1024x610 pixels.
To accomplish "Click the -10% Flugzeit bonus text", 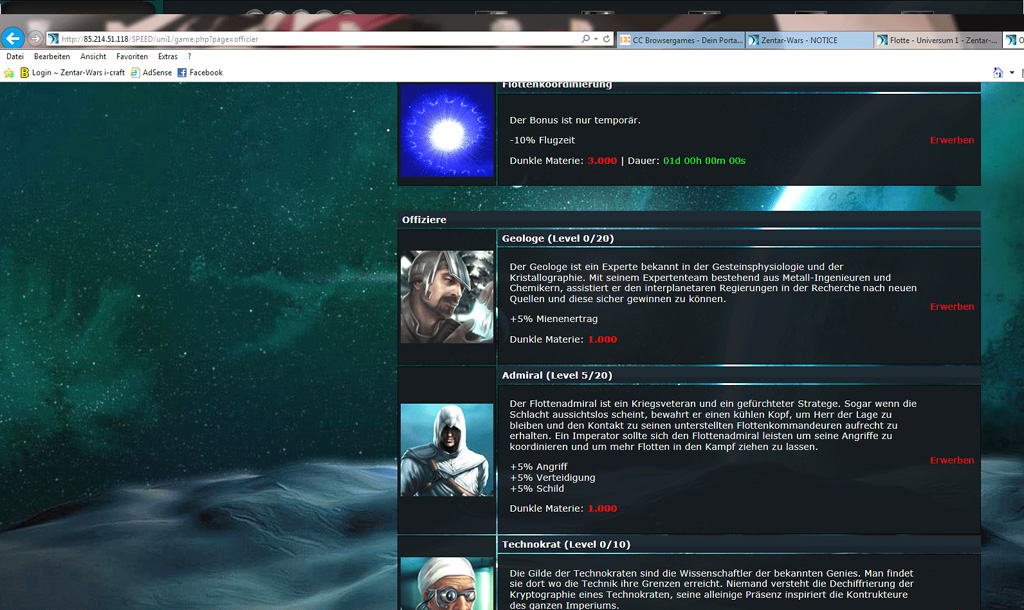I will click(542, 140).
